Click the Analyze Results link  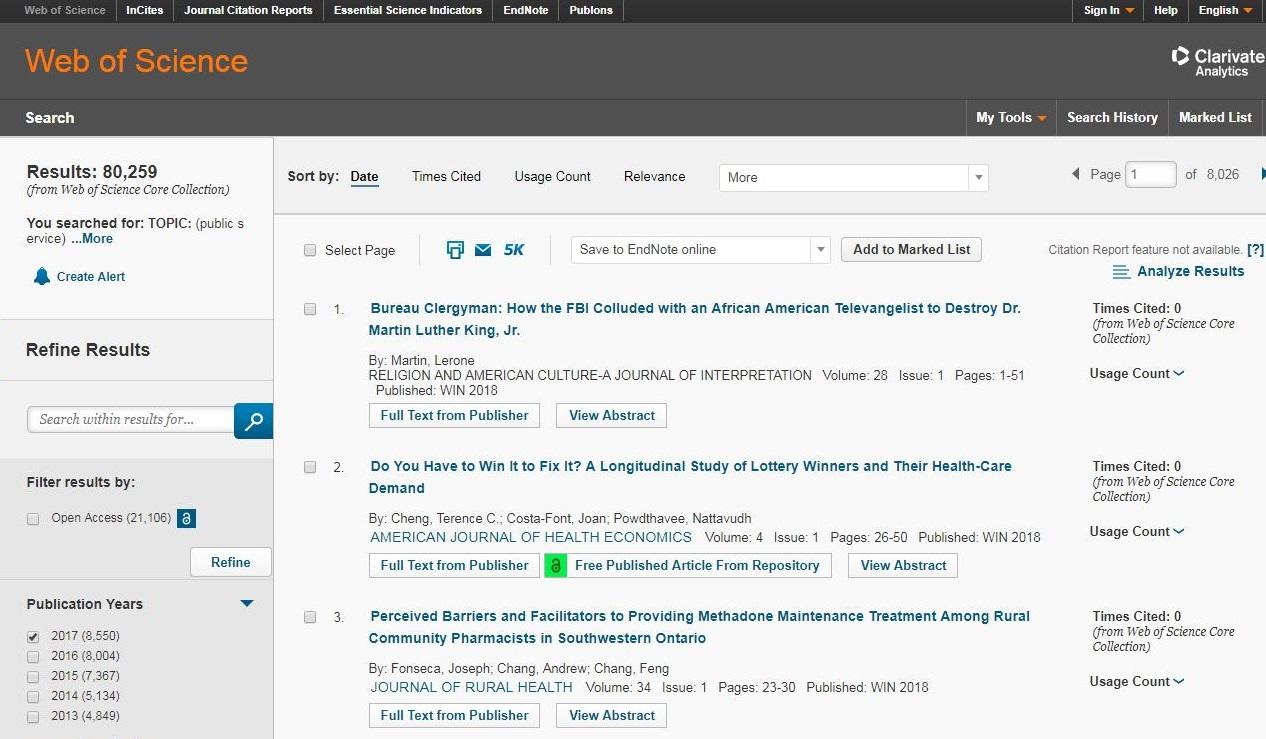[1191, 272]
